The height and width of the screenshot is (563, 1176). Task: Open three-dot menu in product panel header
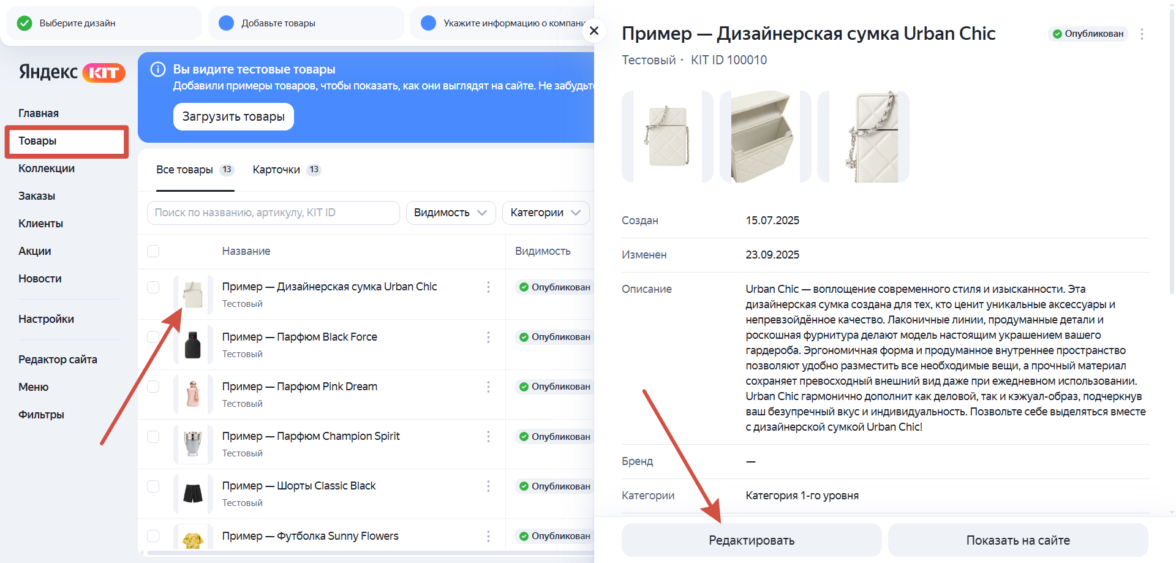click(1143, 34)
